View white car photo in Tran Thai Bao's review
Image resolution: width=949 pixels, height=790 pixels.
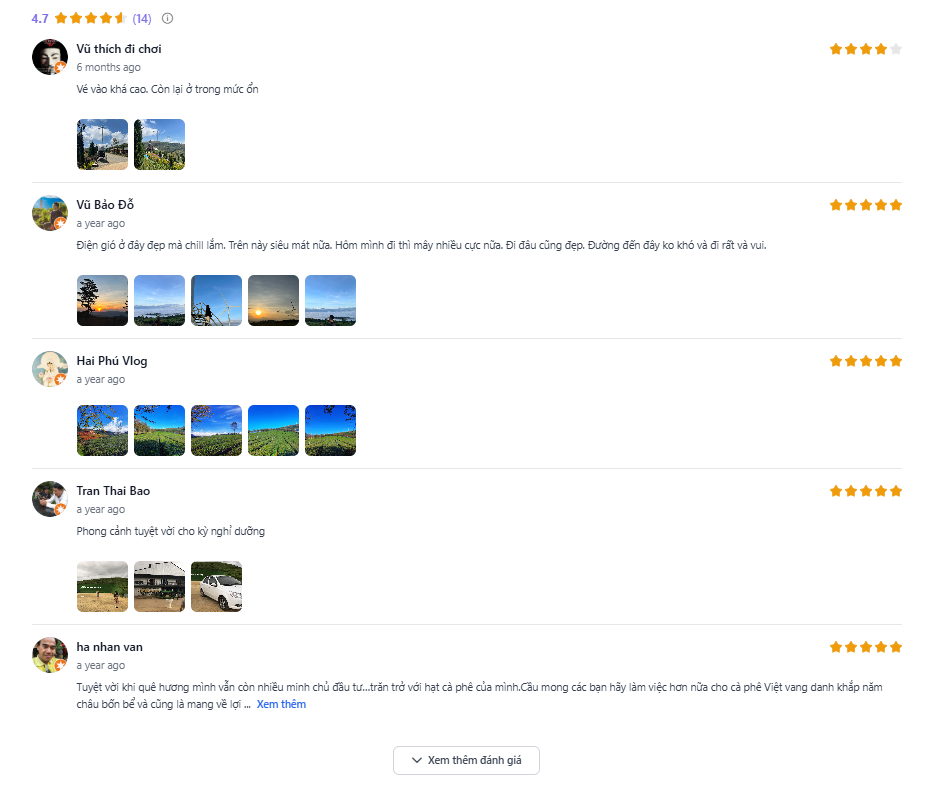(216, 587)
